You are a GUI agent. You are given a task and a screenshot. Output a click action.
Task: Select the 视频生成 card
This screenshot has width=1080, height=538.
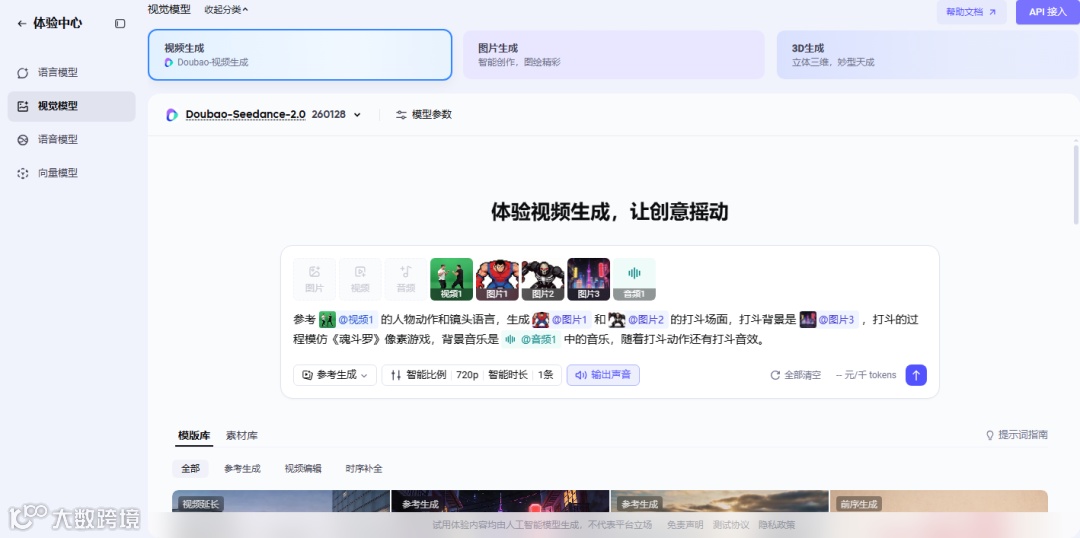[300, 54]
